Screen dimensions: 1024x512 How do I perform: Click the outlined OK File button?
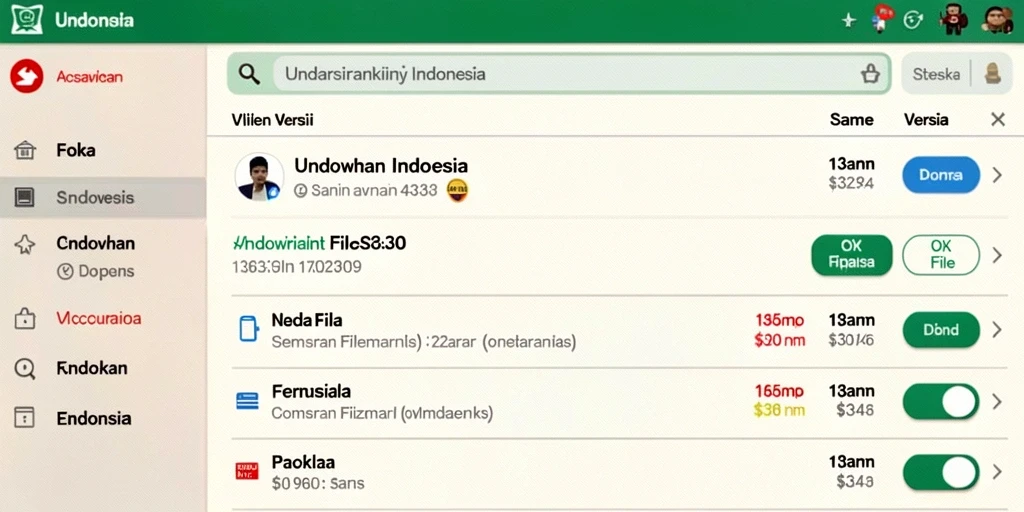(941, 255)
